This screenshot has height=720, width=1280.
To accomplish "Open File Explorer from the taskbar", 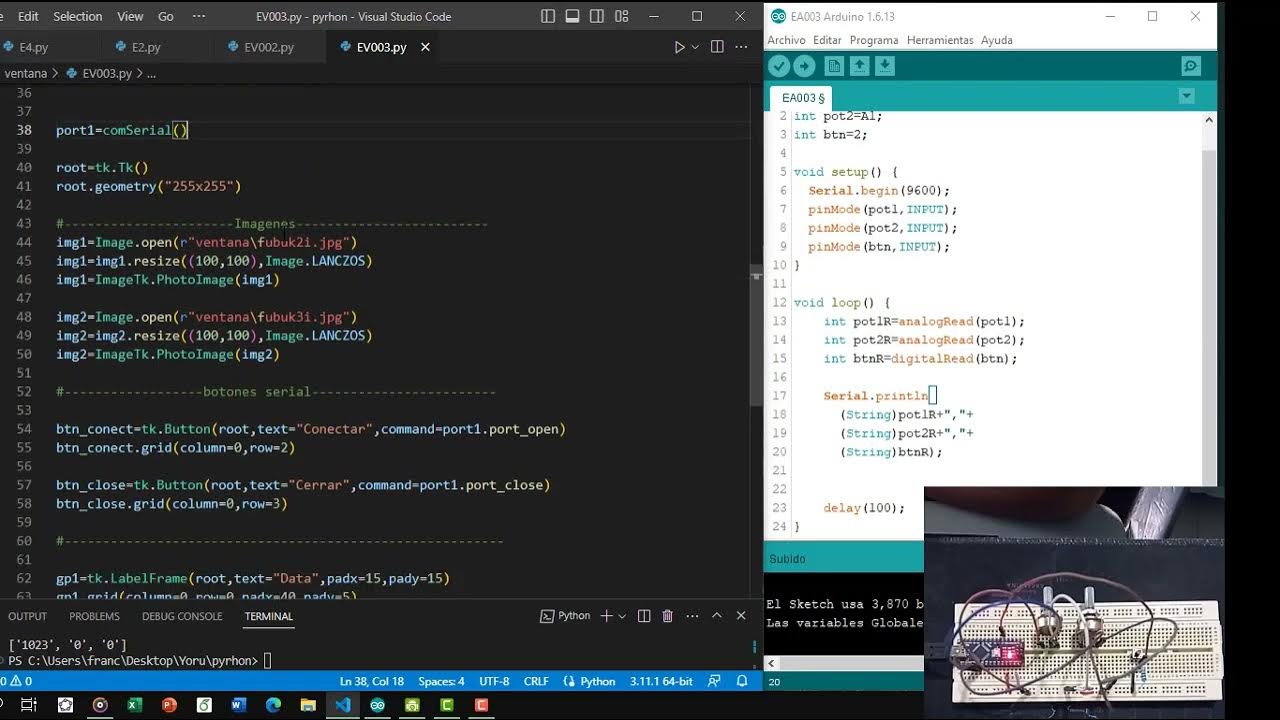I will click(308, 705).
